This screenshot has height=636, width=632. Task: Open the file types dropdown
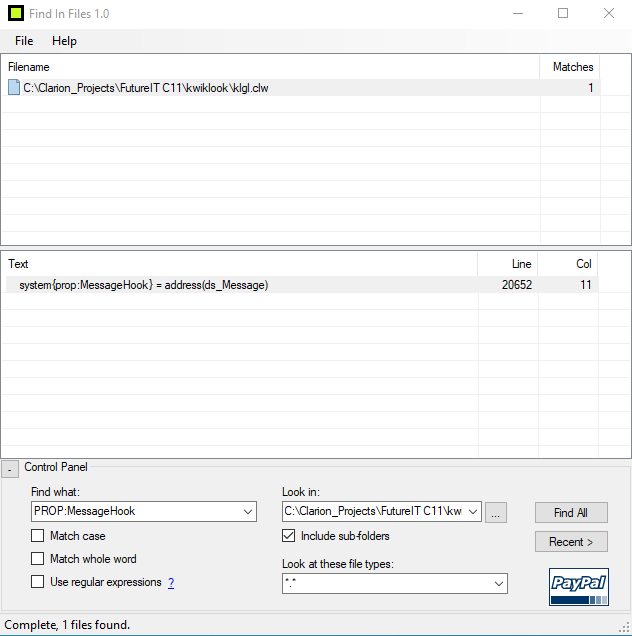point(498,583)
